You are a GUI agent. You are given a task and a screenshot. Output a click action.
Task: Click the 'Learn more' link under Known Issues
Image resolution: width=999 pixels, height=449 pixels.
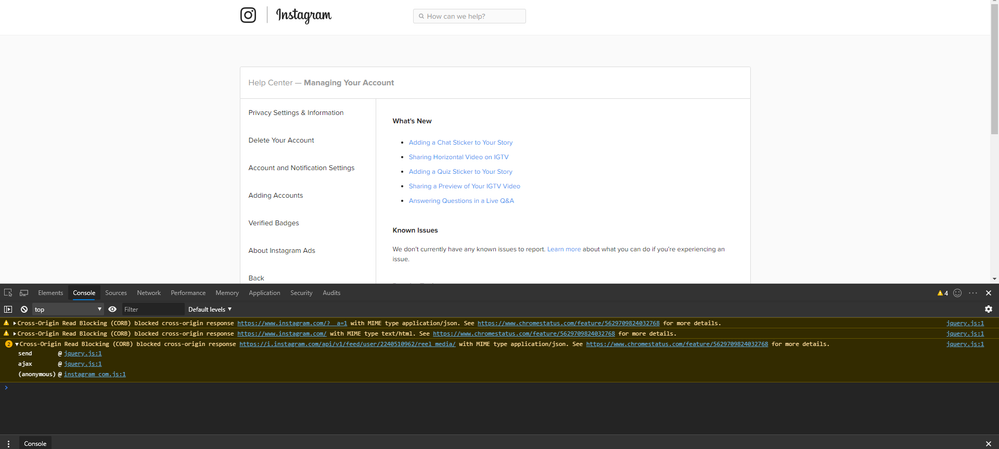coord(564,249)
